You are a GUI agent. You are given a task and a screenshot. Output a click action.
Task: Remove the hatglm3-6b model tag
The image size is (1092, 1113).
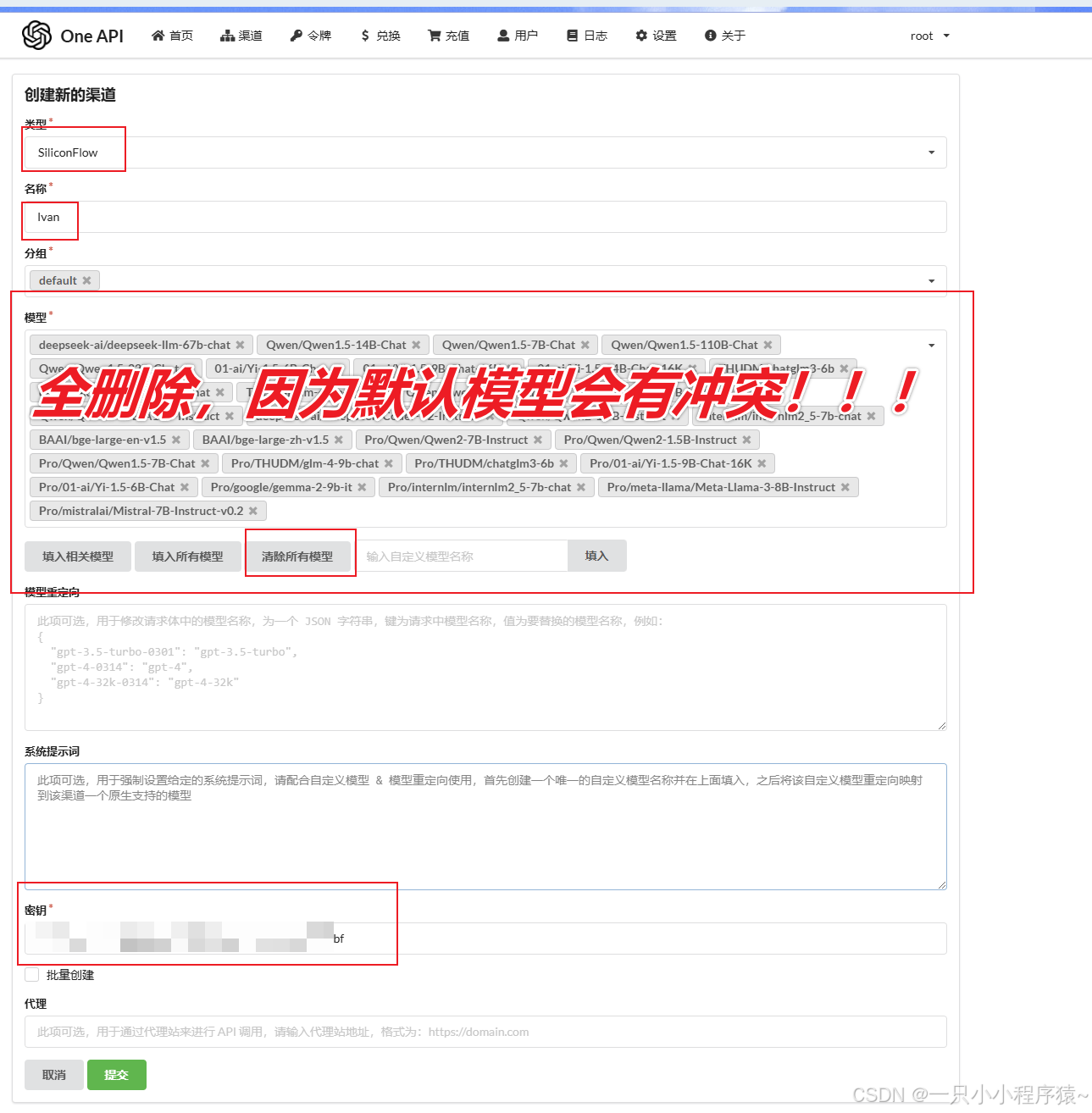(844, 368)
